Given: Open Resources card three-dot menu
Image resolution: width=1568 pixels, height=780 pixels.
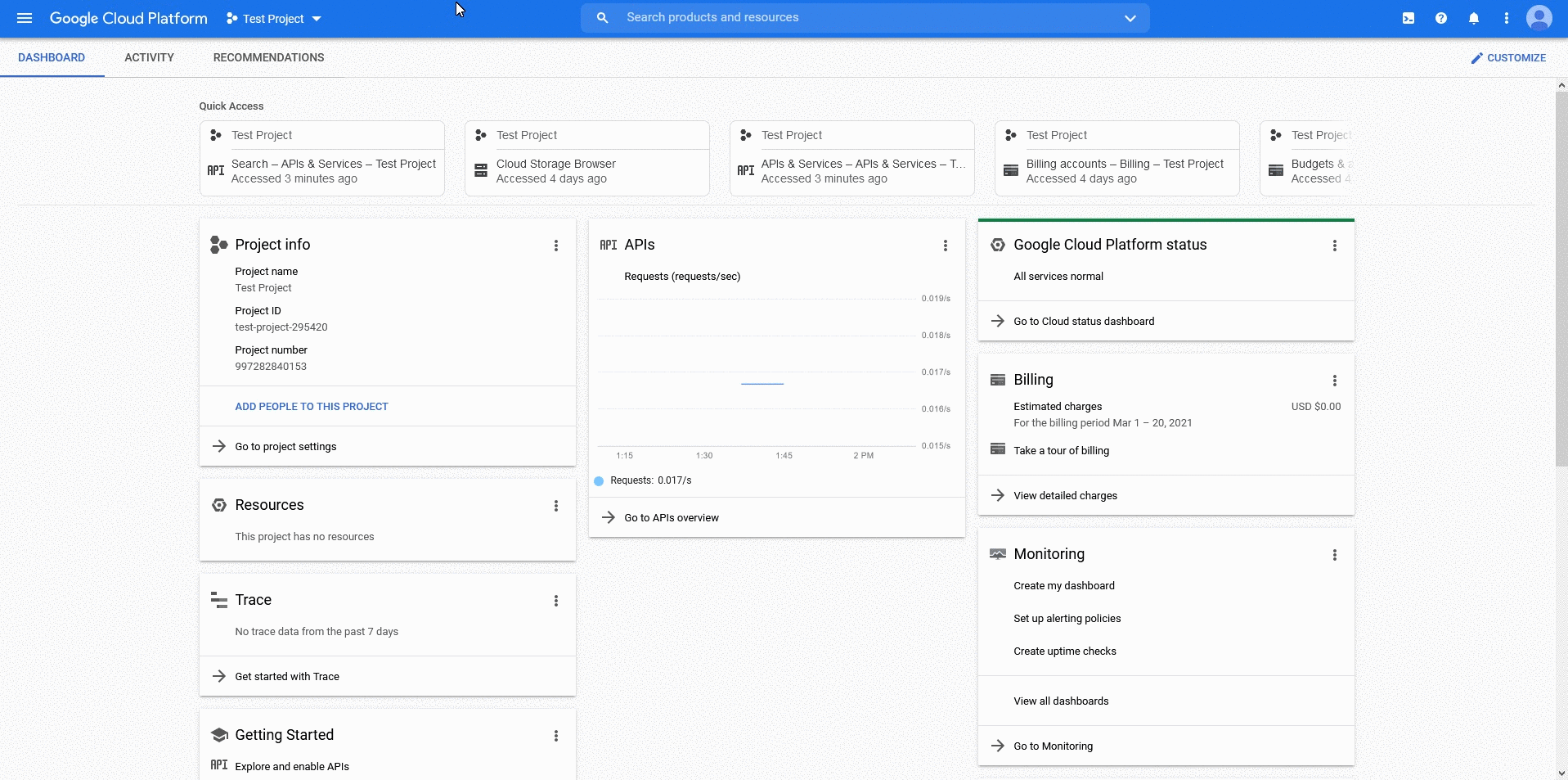Looking at the screenshot, I should (x=556, y=506).
